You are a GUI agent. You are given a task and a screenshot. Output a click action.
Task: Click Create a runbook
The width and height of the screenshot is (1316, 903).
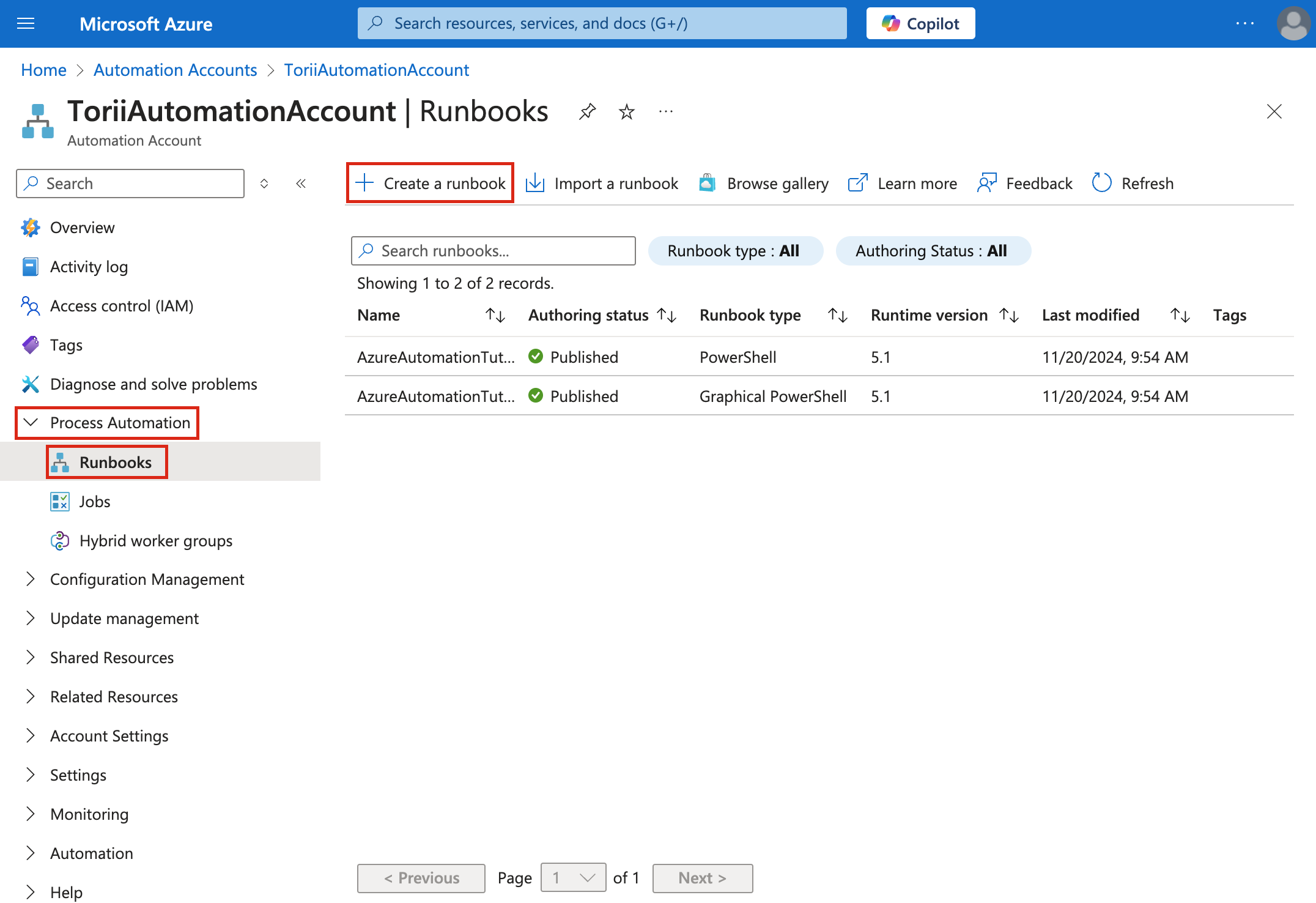430,183
